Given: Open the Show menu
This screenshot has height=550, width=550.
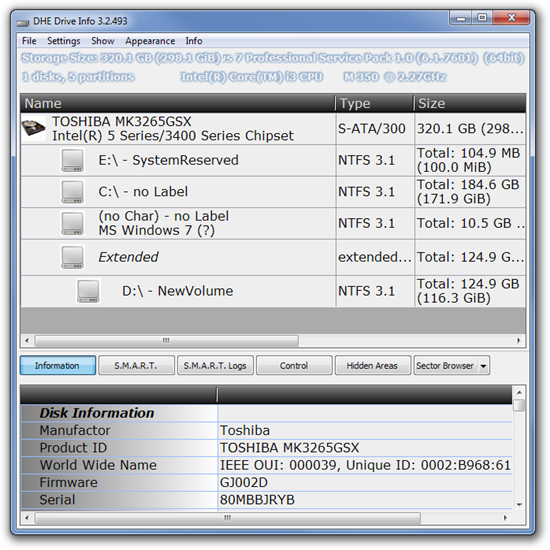Looking at the screenshot, I should [x=103, y=41].
